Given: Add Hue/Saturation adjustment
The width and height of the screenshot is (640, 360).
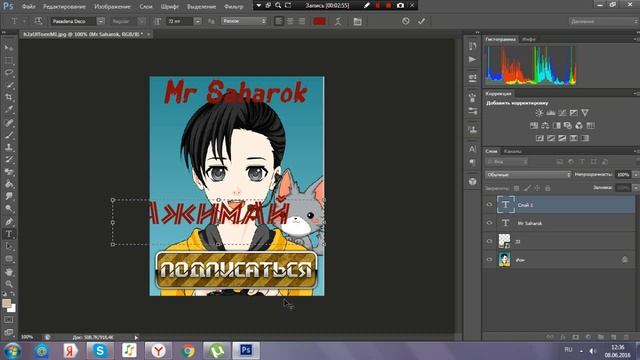Looking at the screenshot, I should [533, 125].
